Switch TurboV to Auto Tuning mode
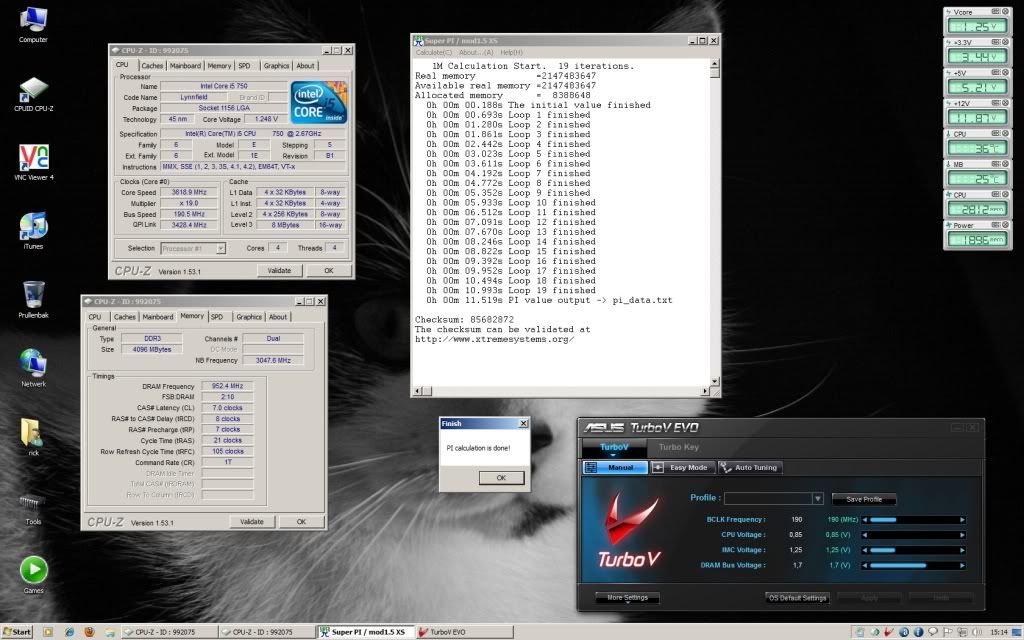The height and width of the screenshot is (640, 1024). click(749, 467)
